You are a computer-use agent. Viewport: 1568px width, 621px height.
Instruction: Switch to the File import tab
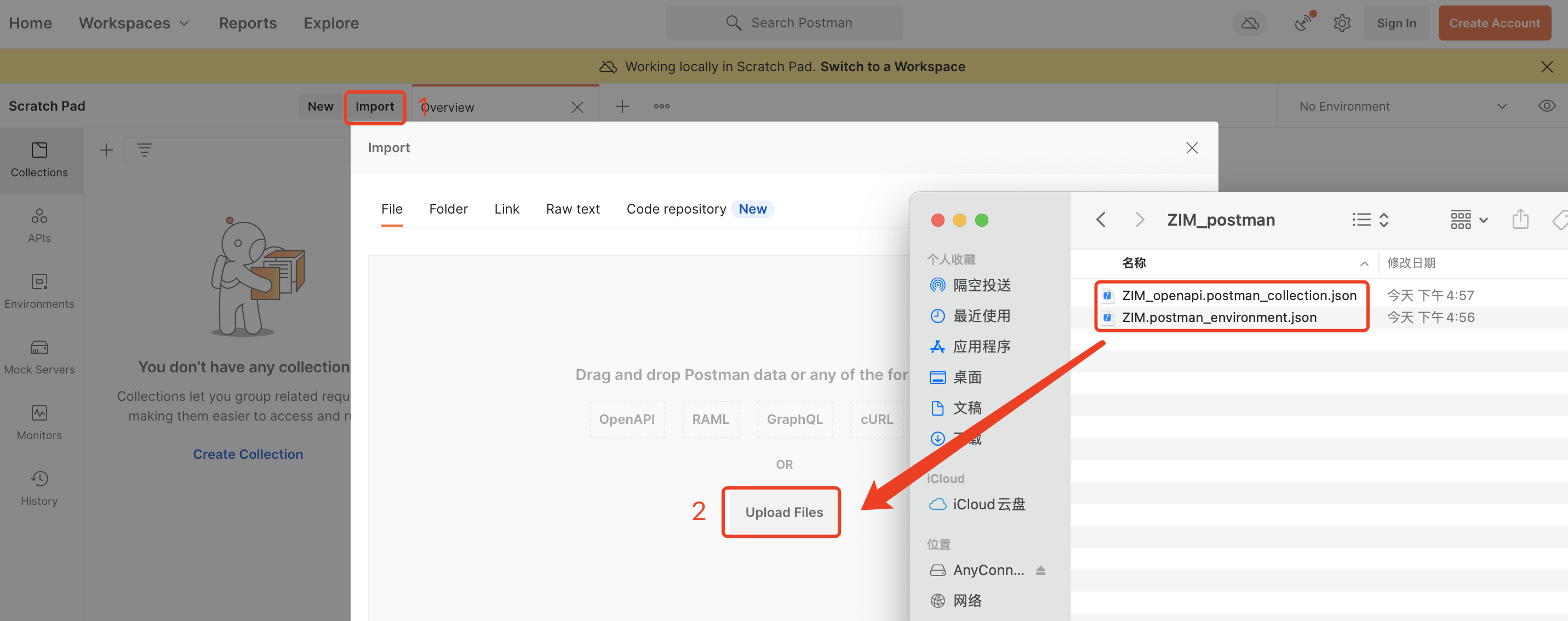click(x=391, y=209)
